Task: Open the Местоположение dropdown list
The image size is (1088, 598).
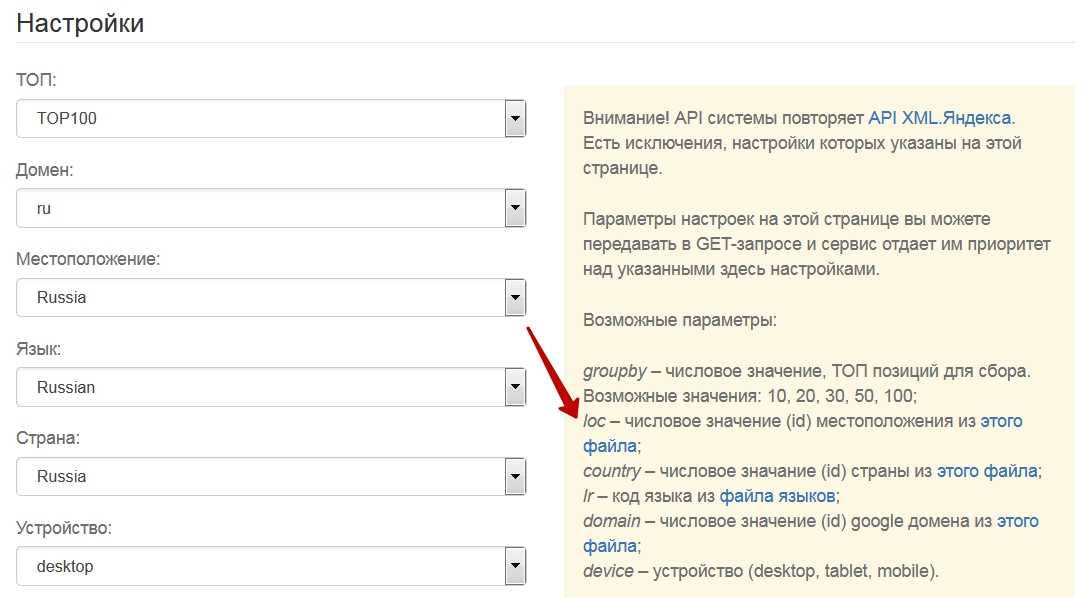Action: click(x=270, y=297)
